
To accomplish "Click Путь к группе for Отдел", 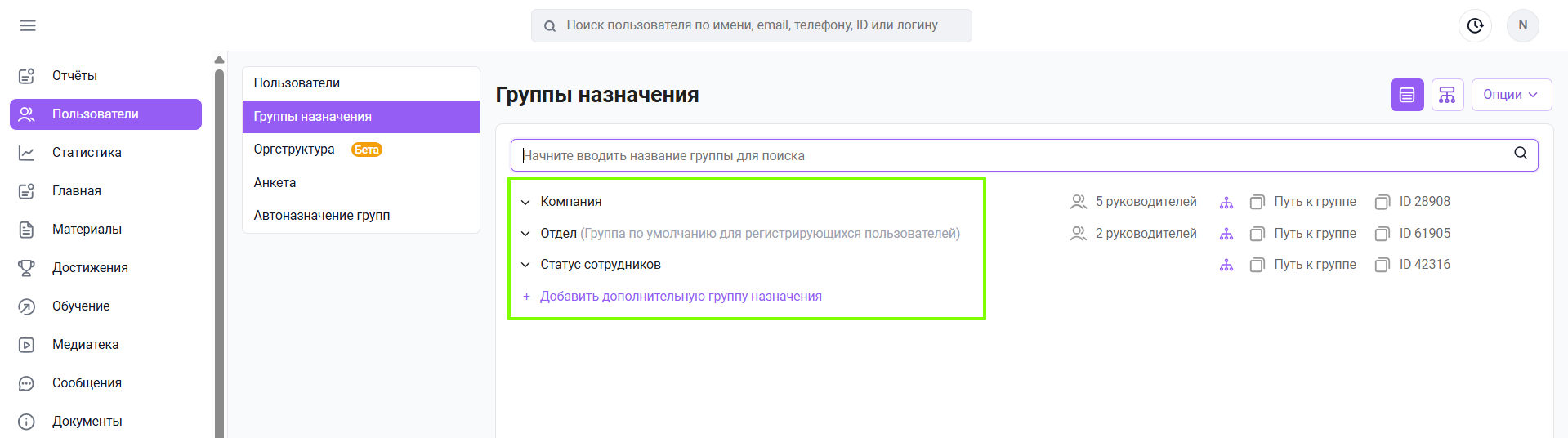I will [x=1315, y=234].
